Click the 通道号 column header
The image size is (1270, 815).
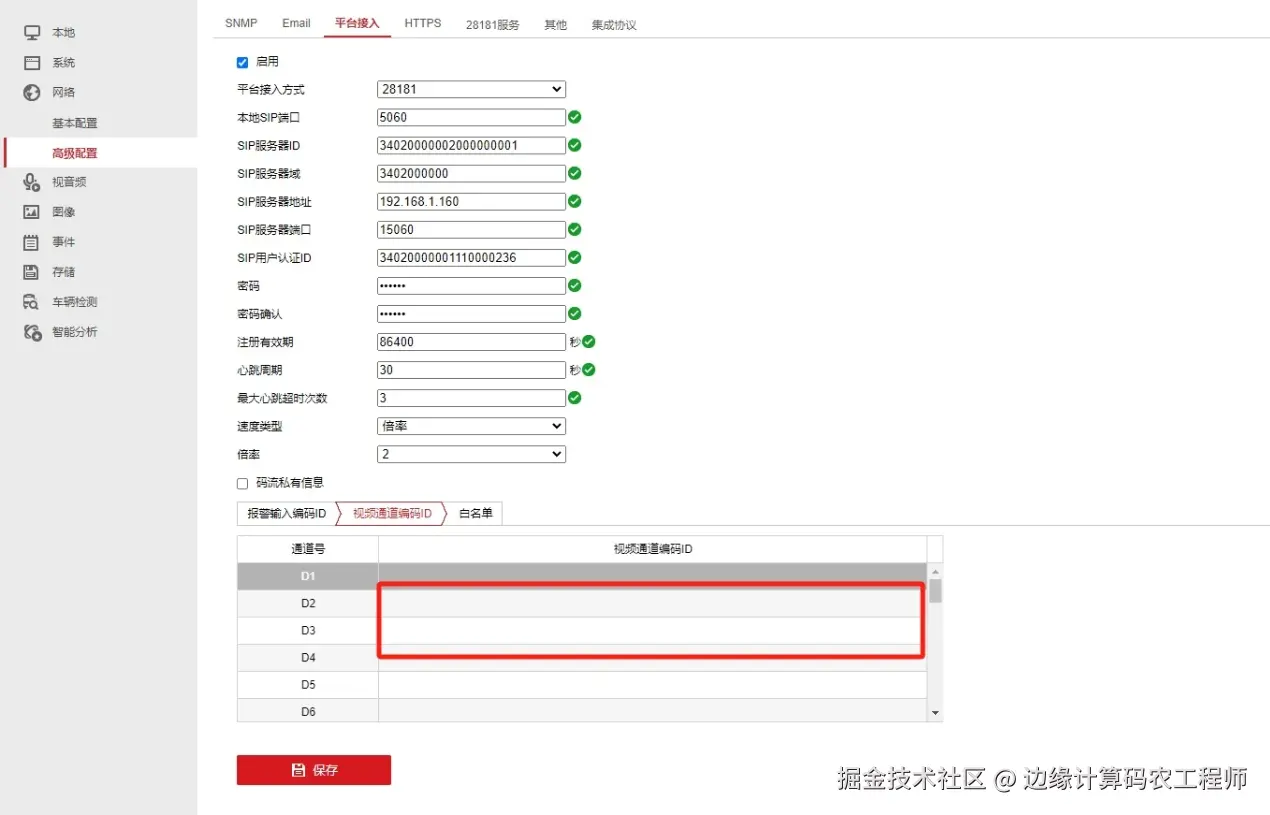point(308,549)
